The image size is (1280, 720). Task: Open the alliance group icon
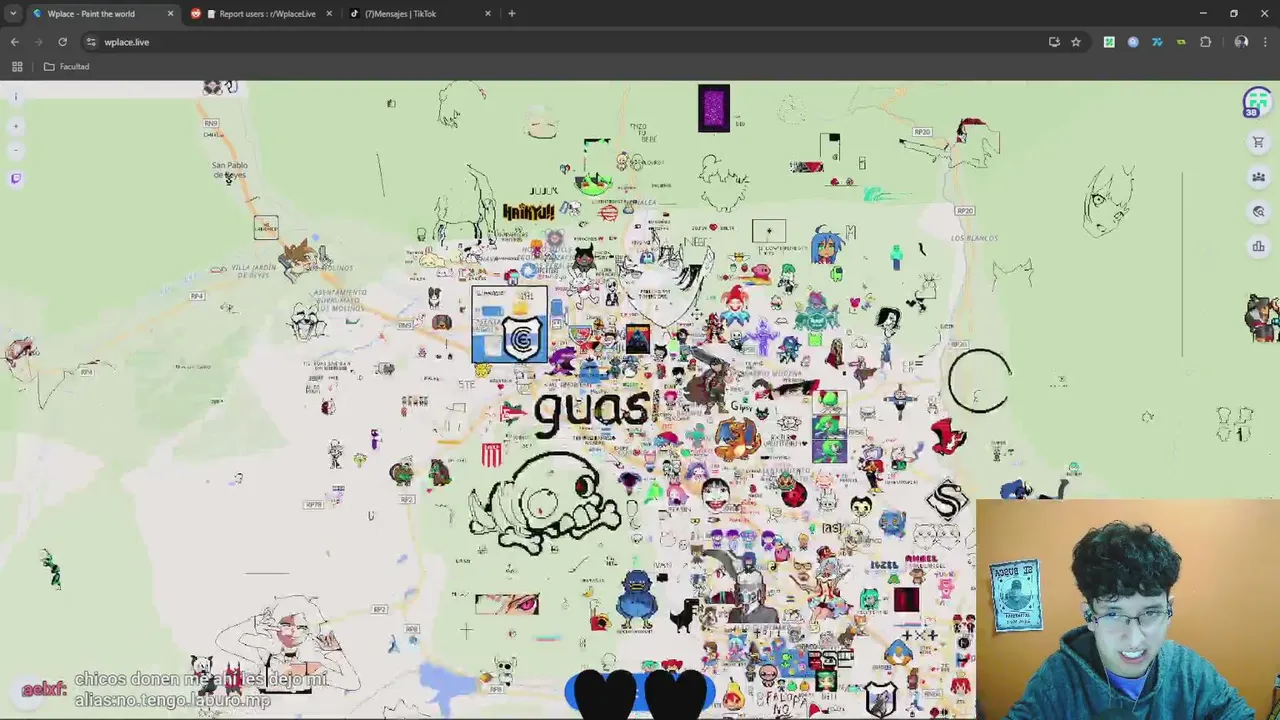(x=1258, y=177)
